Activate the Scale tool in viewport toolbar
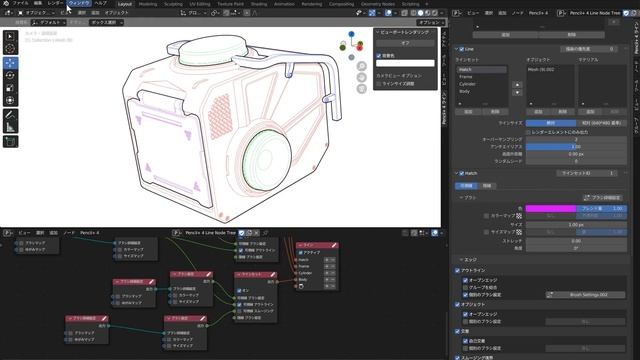The image size is (640, 360). coord(10,88)
